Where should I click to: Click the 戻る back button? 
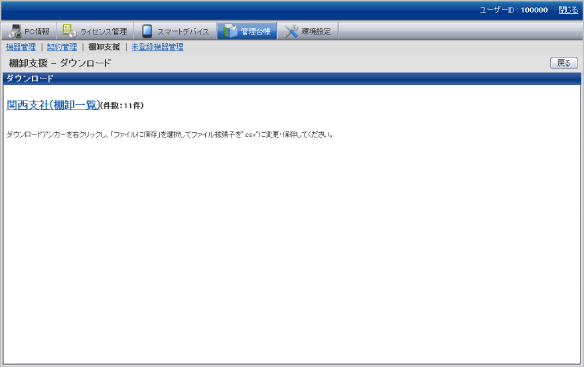coord(564,63)
